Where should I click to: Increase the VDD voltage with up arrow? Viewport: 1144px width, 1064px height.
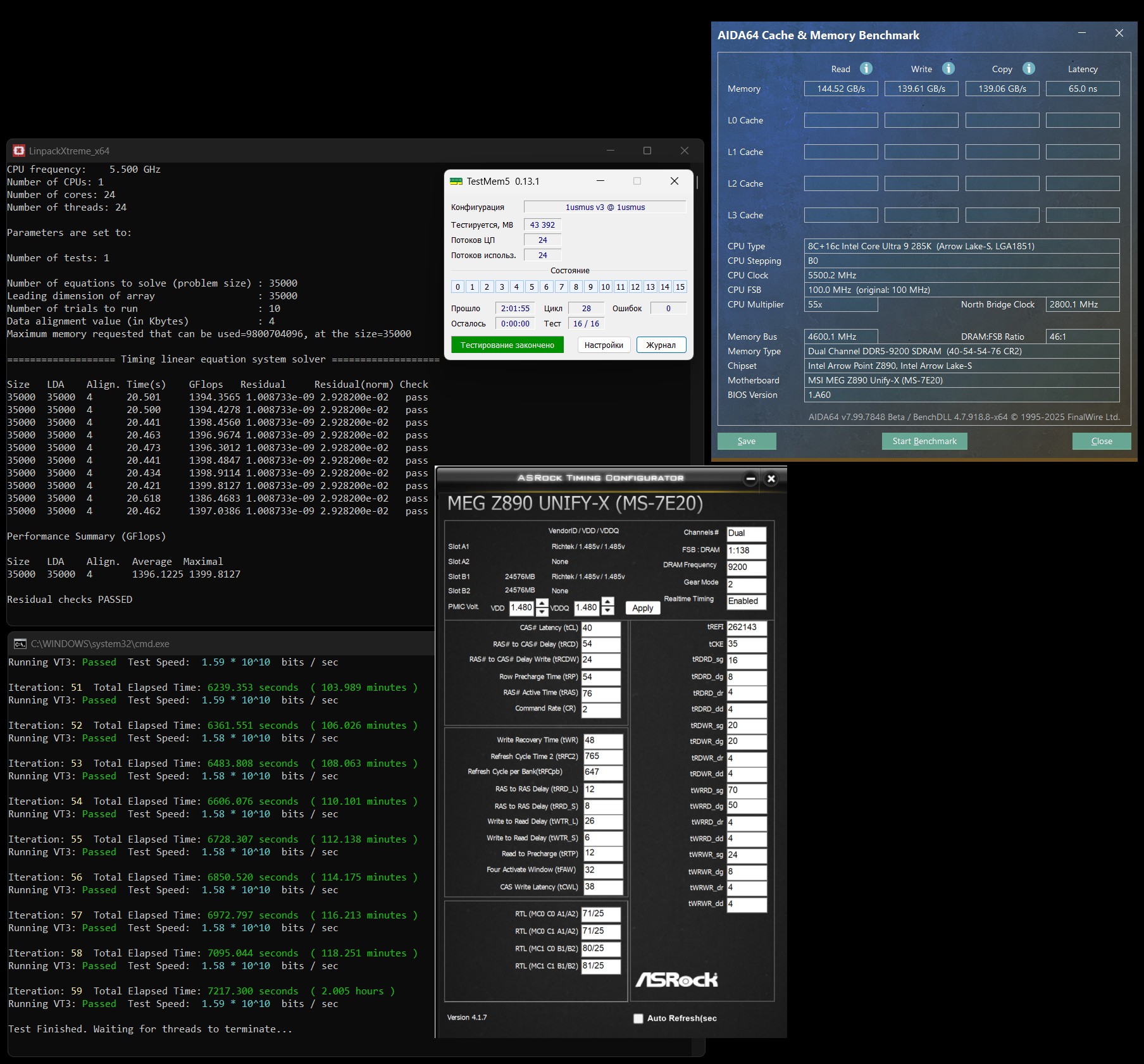542,602
